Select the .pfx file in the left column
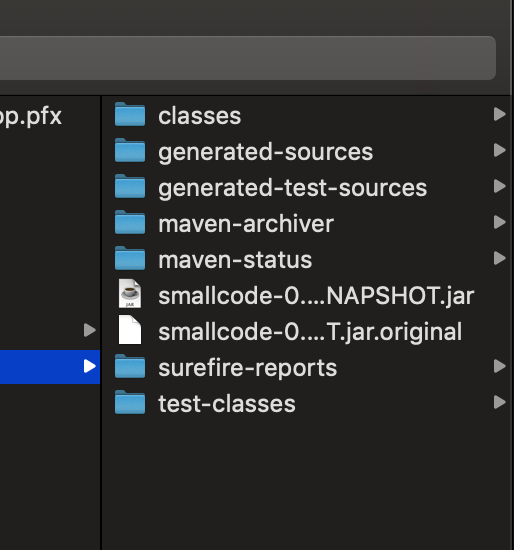Image resolution: width=514 pixels, height=550 pixels. pos(31,117)
